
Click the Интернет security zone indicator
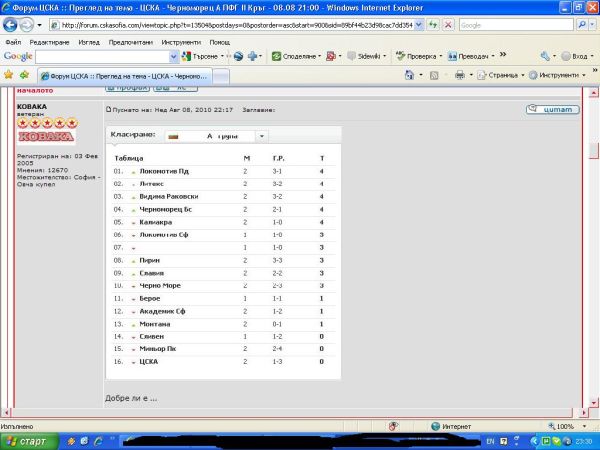pyautogui.click(x=451, y=426)
